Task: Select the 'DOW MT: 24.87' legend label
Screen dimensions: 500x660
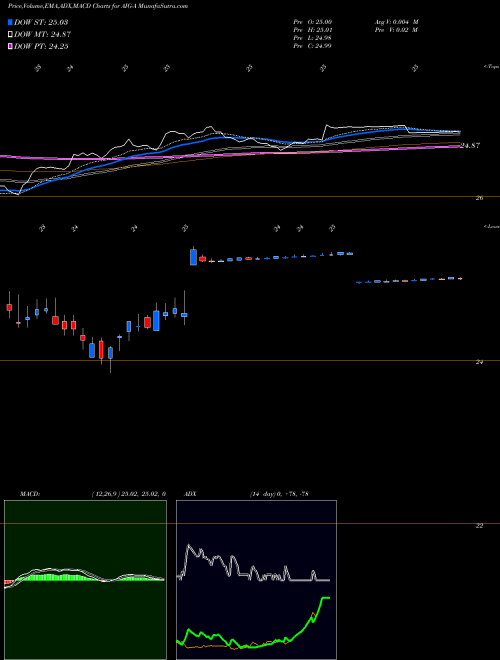Action: pyautogui.click(x=42, y=35)
